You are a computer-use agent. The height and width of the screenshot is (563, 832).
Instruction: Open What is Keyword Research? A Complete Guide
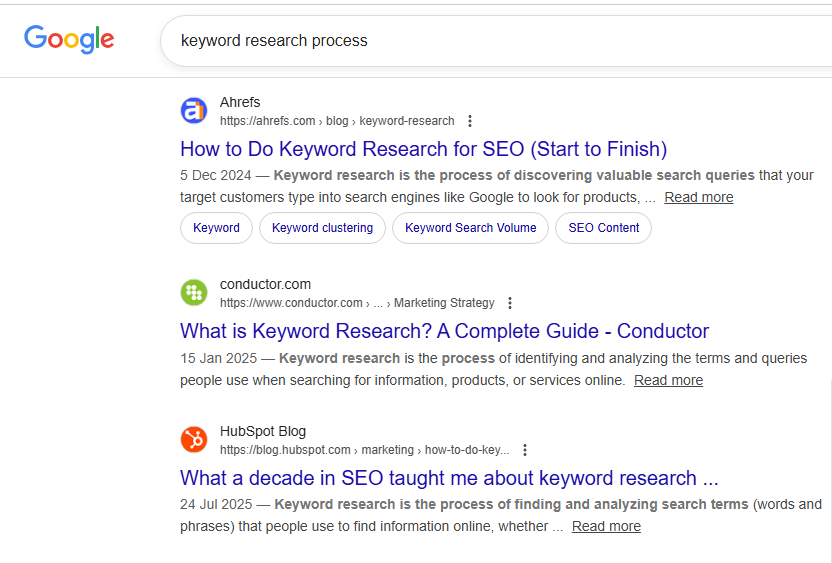(x=444, y=331)
